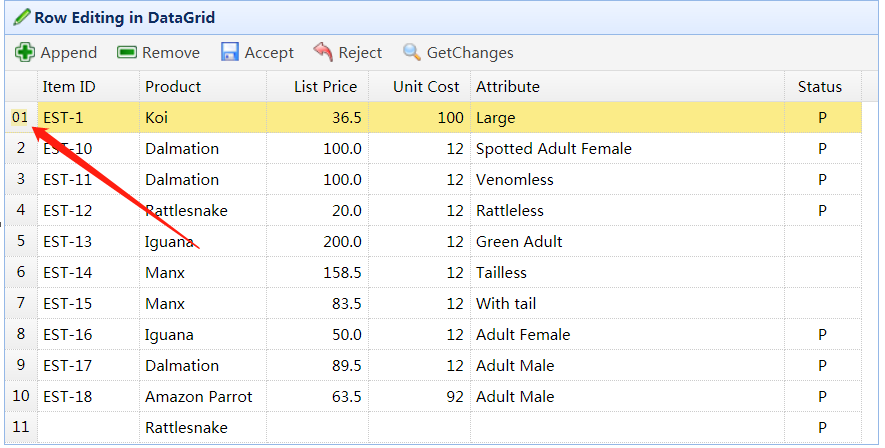Click the List Price column header
885x448 pixels.
coord(325,87)
